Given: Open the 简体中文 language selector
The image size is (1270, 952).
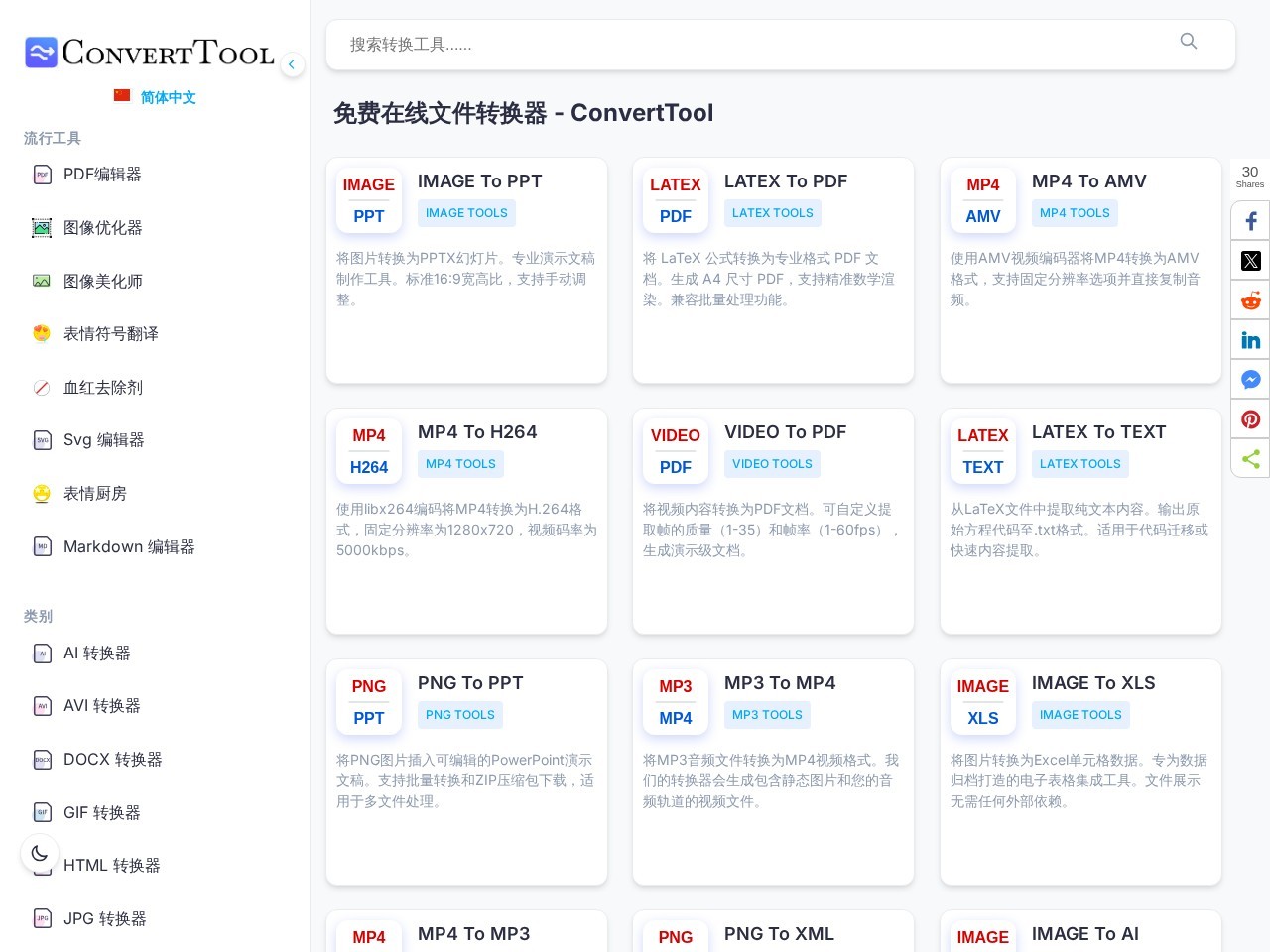Looking at the screenshot, I should click(155, 97).
